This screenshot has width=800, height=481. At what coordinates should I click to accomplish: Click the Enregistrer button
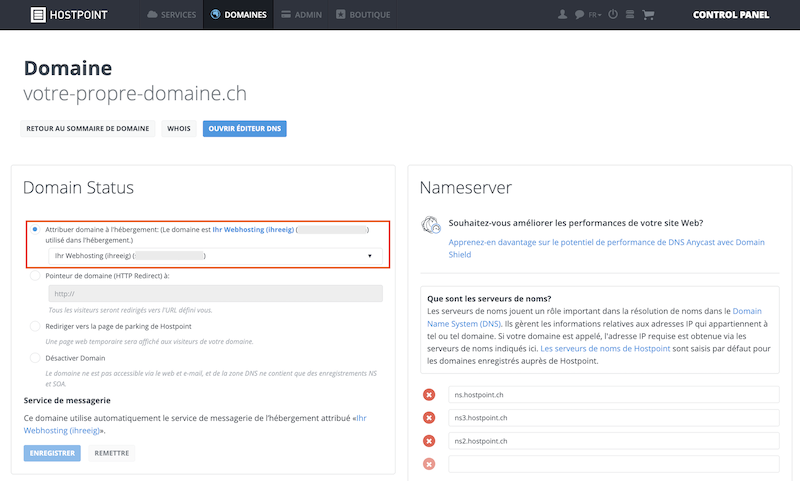pos(52,453)
